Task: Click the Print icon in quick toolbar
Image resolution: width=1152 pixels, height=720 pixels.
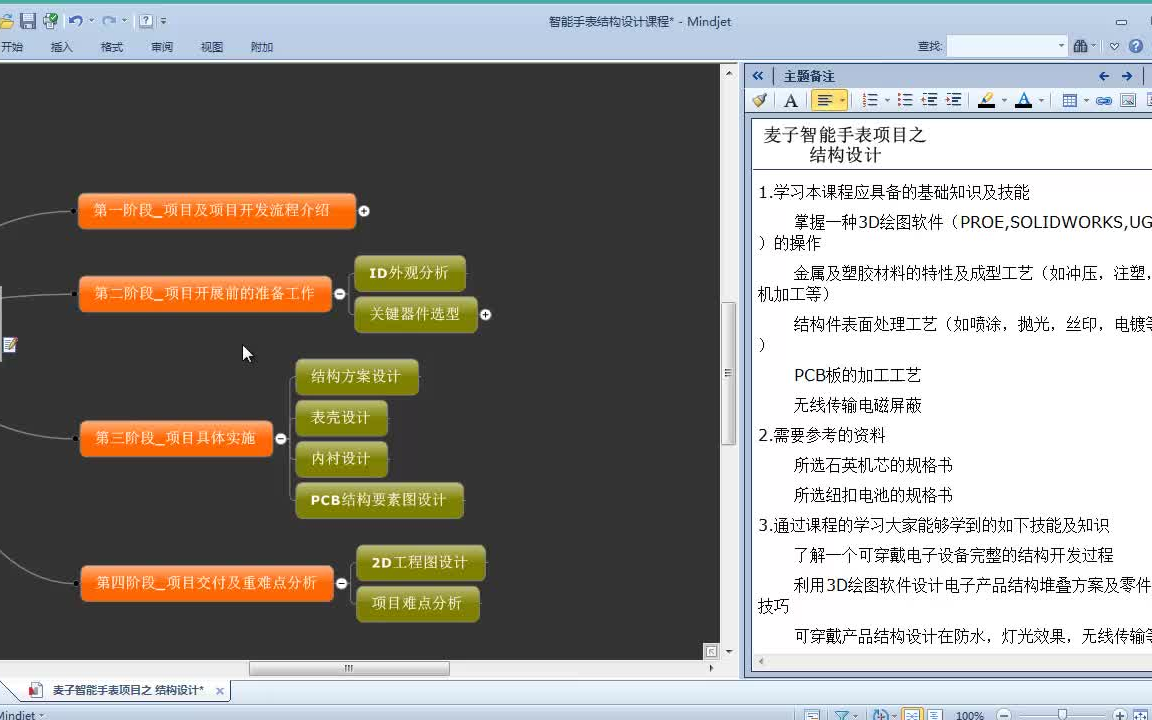Action: point(50,20)
